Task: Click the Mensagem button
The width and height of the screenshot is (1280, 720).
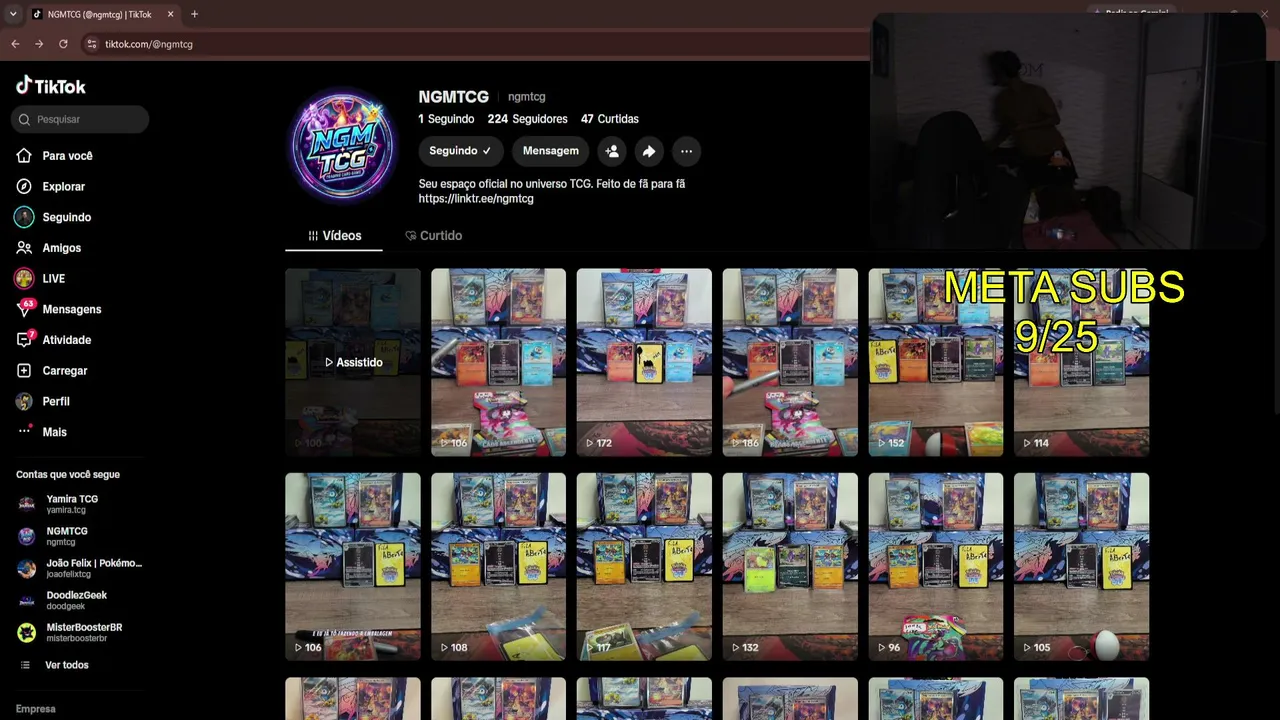Action: click(550, 151)
